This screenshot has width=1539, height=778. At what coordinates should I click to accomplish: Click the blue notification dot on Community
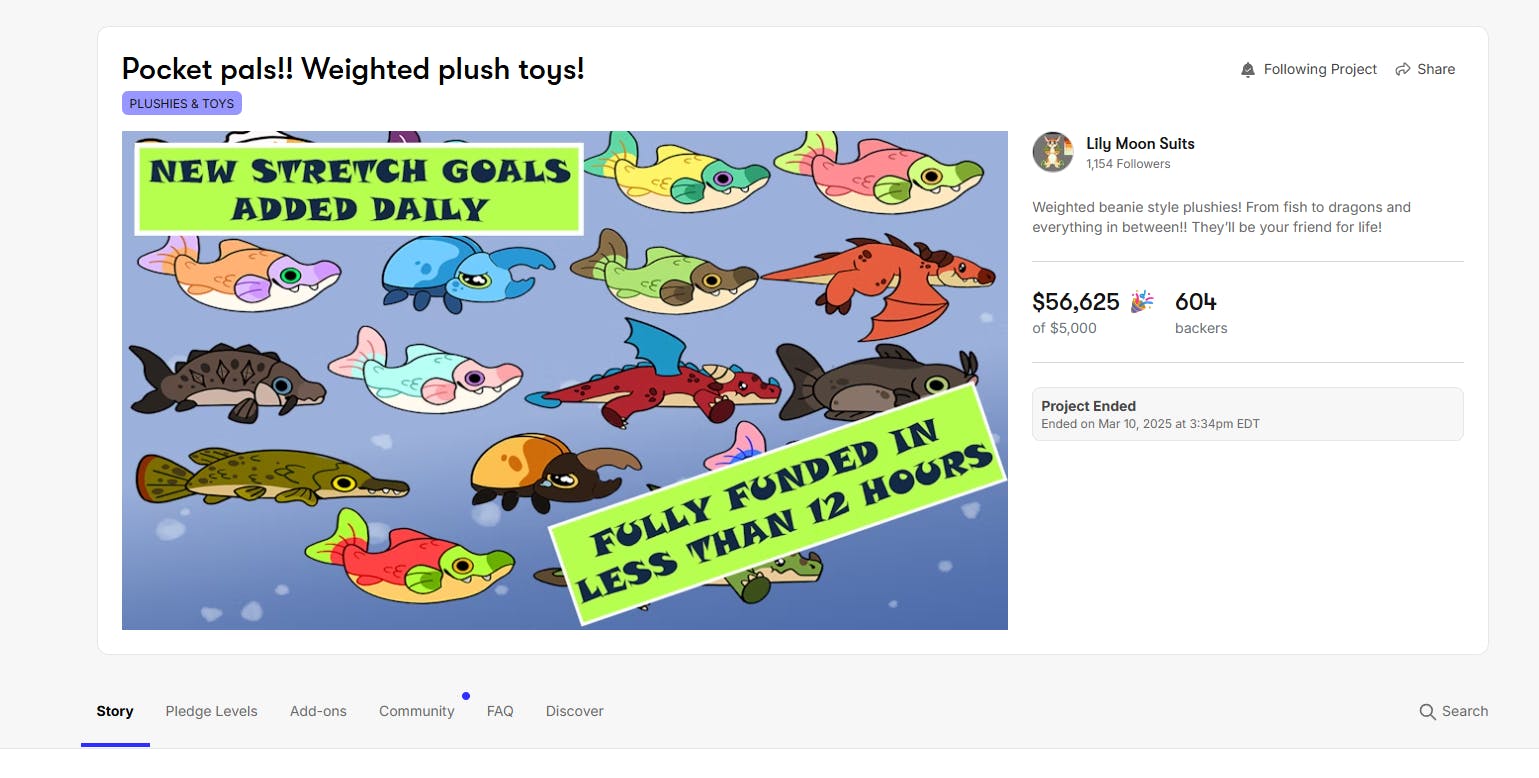tap(466, 696)
